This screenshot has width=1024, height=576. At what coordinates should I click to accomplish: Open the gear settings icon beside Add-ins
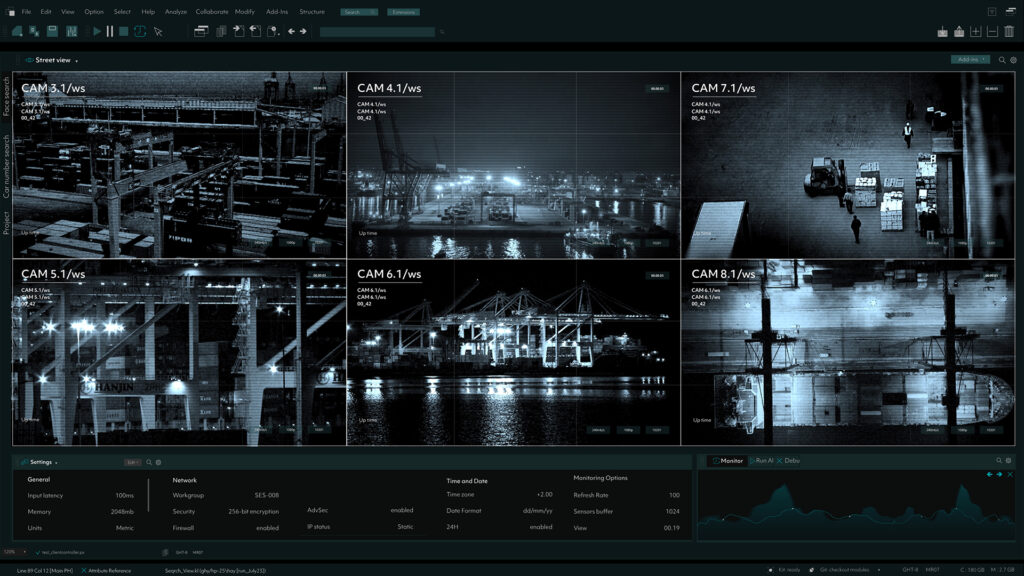tap(1013, 60)
